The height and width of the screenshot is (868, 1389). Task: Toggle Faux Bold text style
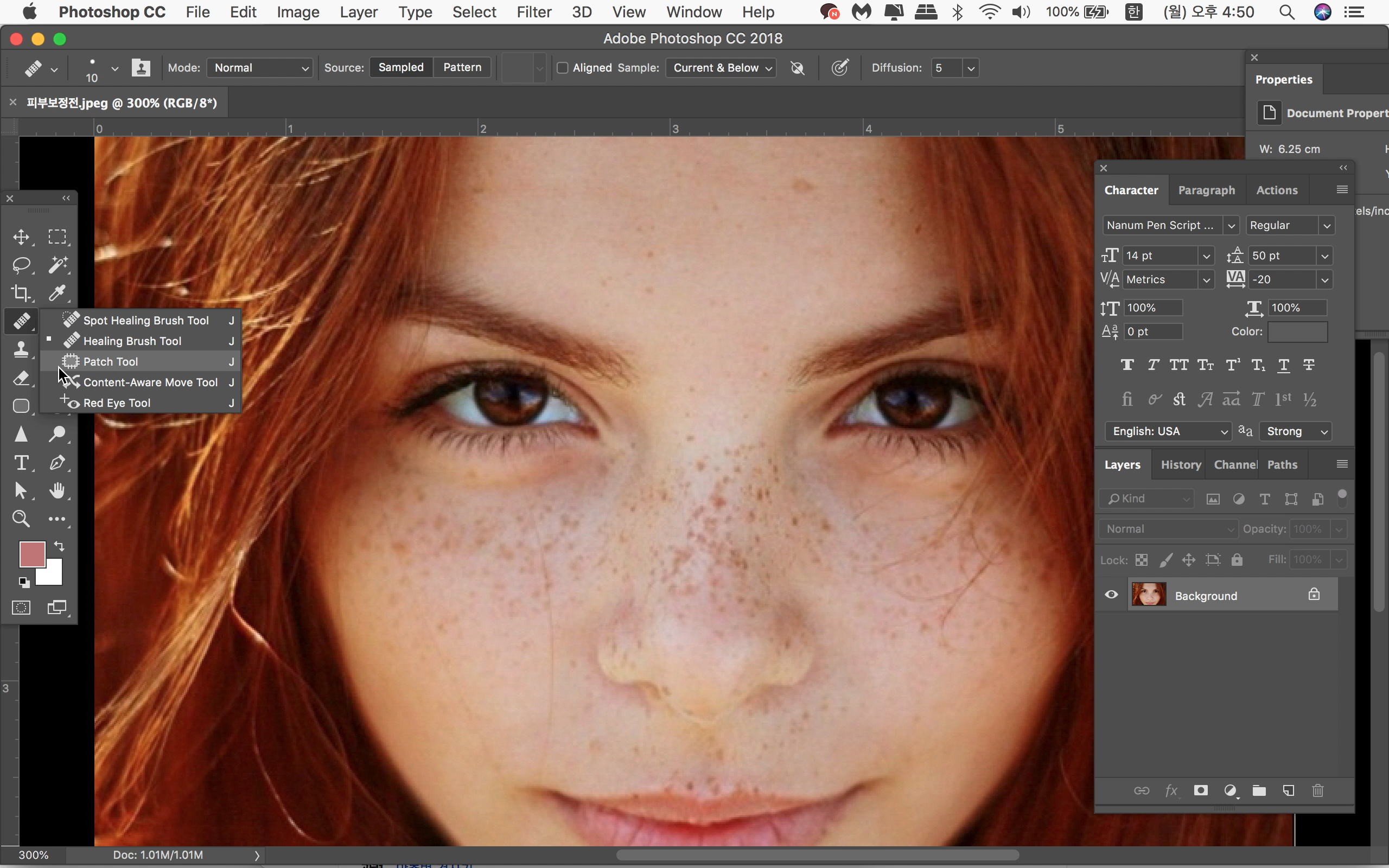1127,365
